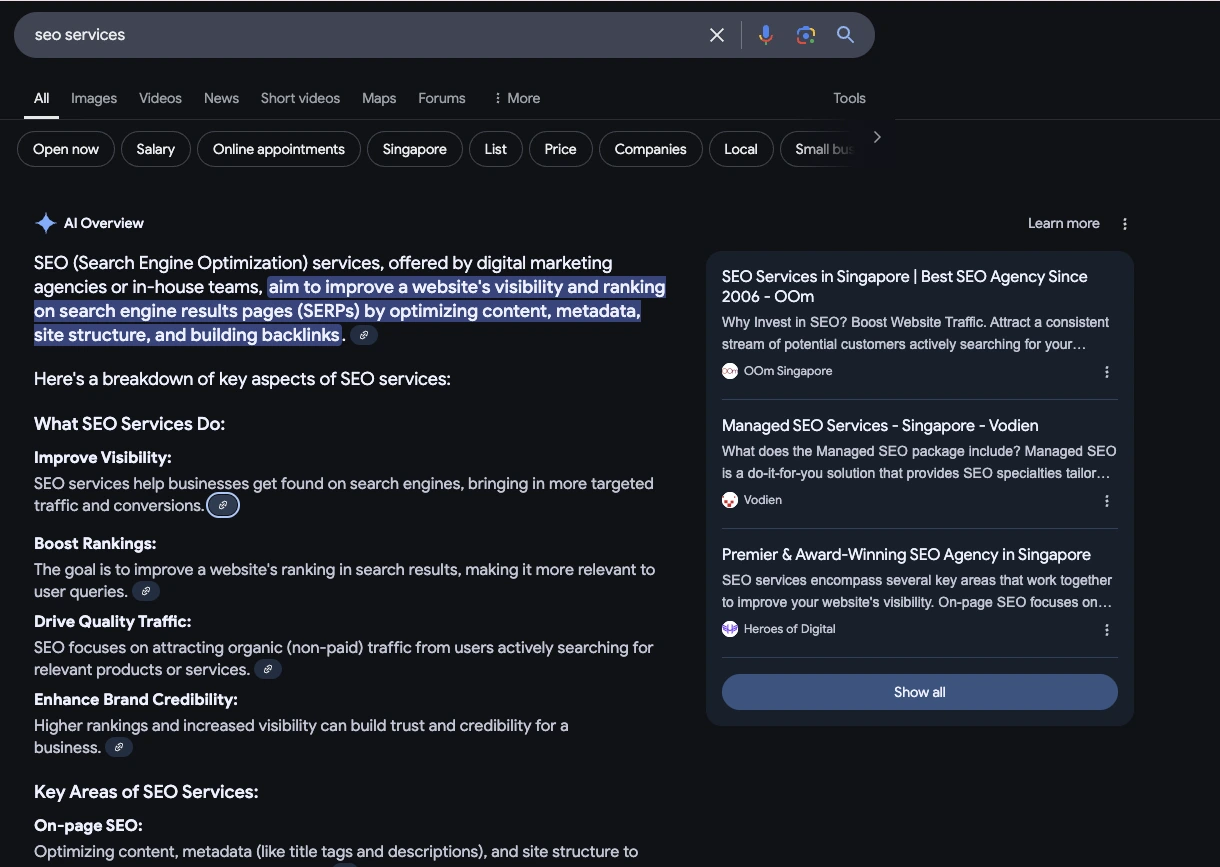Select the List filter chip

tap(496, 149)
